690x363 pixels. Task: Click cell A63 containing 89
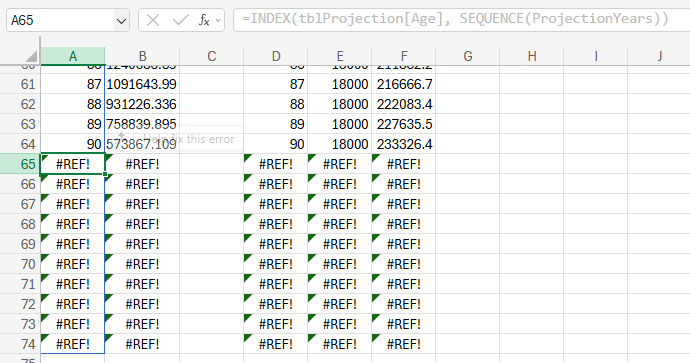pyautogui.click(x=73, y=124)
